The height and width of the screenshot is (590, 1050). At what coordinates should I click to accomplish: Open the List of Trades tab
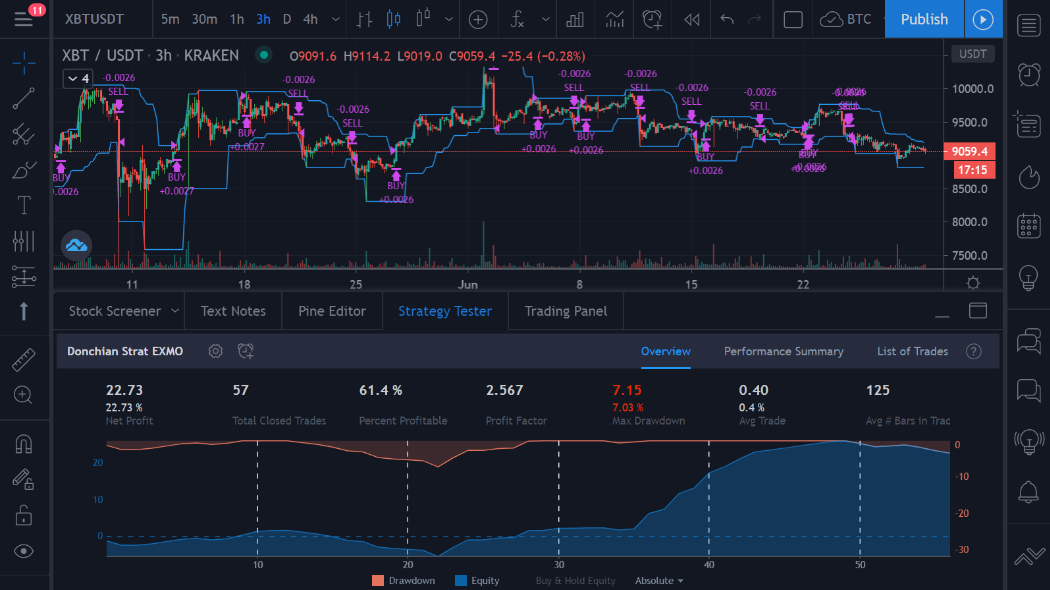912,351
